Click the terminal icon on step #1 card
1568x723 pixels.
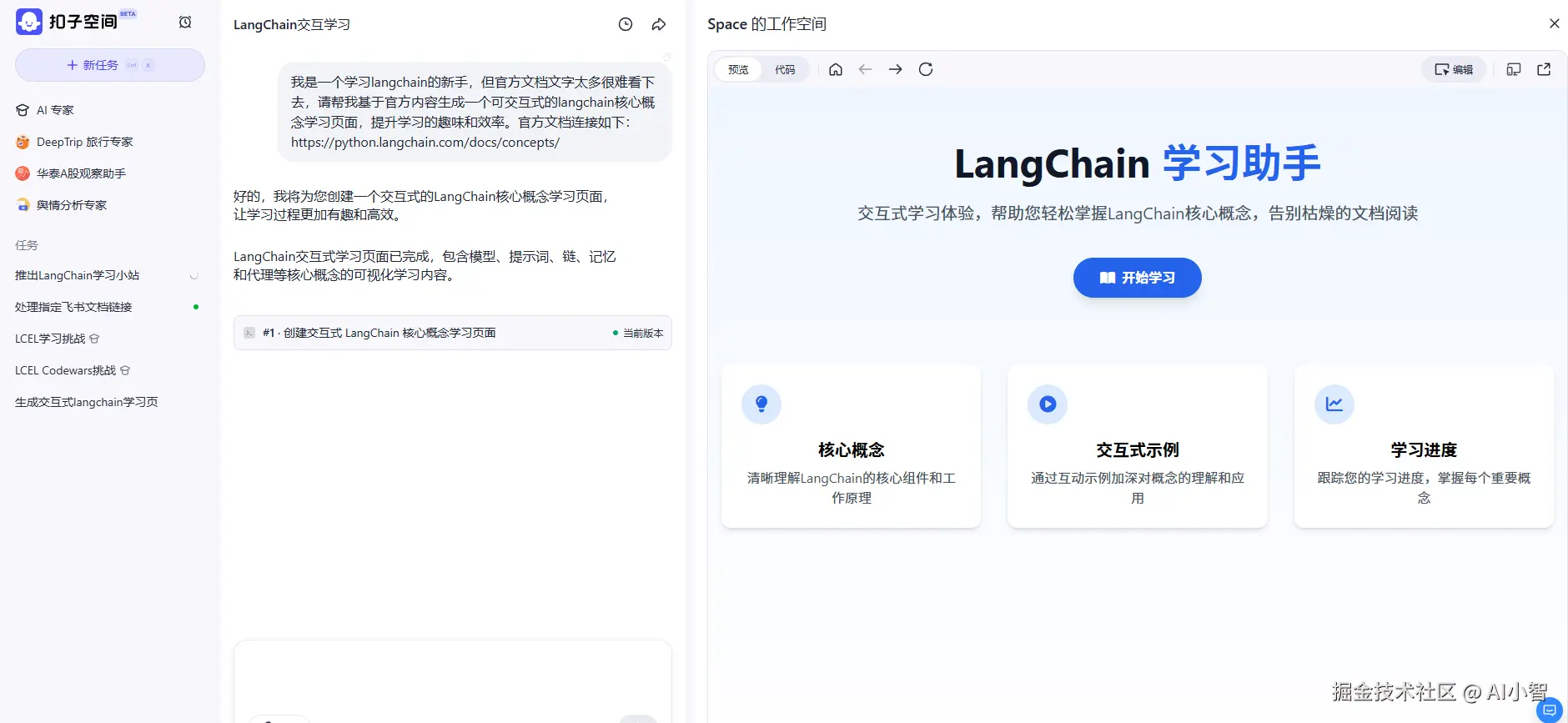point(249,333)
